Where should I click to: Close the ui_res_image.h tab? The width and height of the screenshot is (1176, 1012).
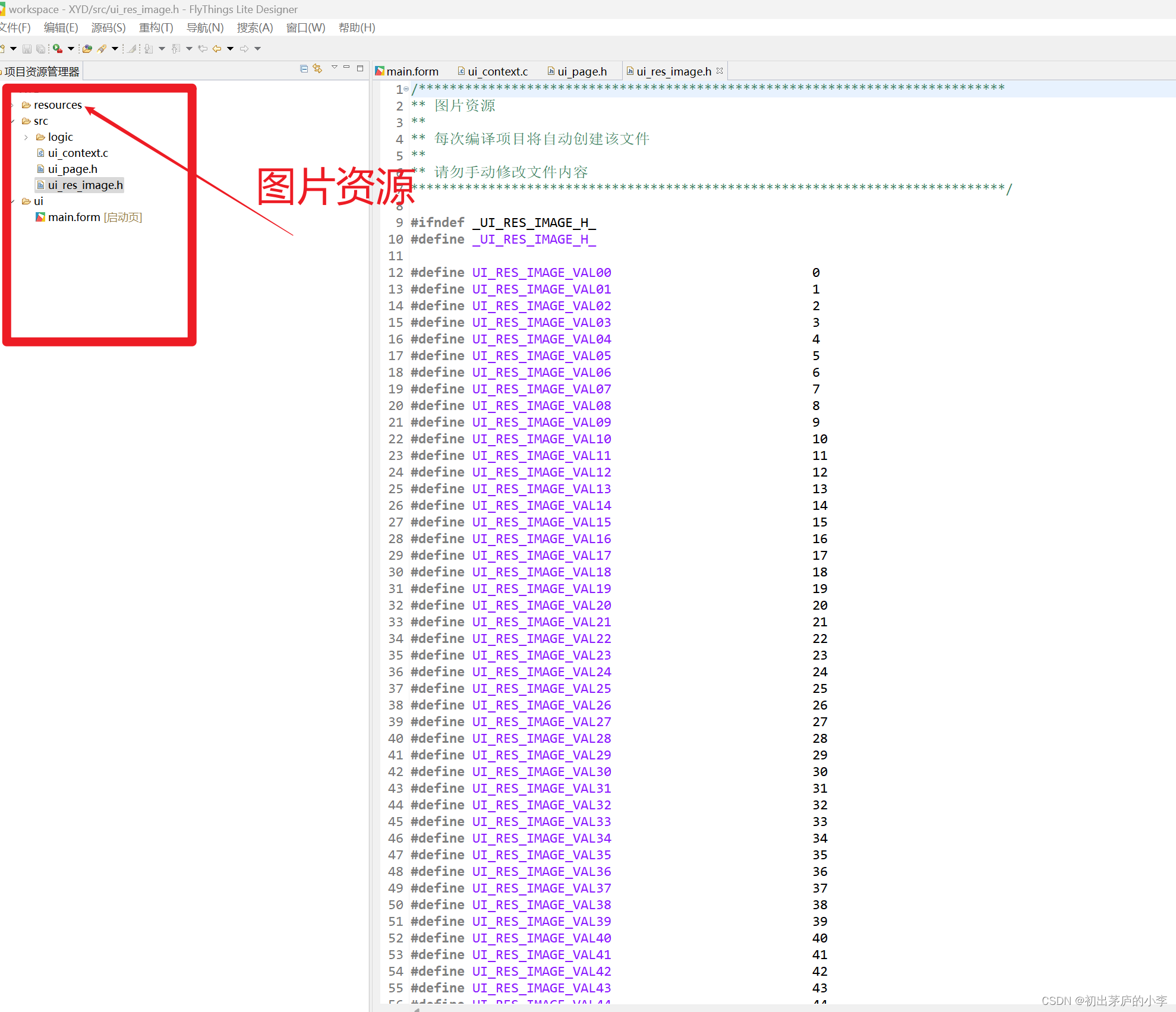tap(720, 71)
